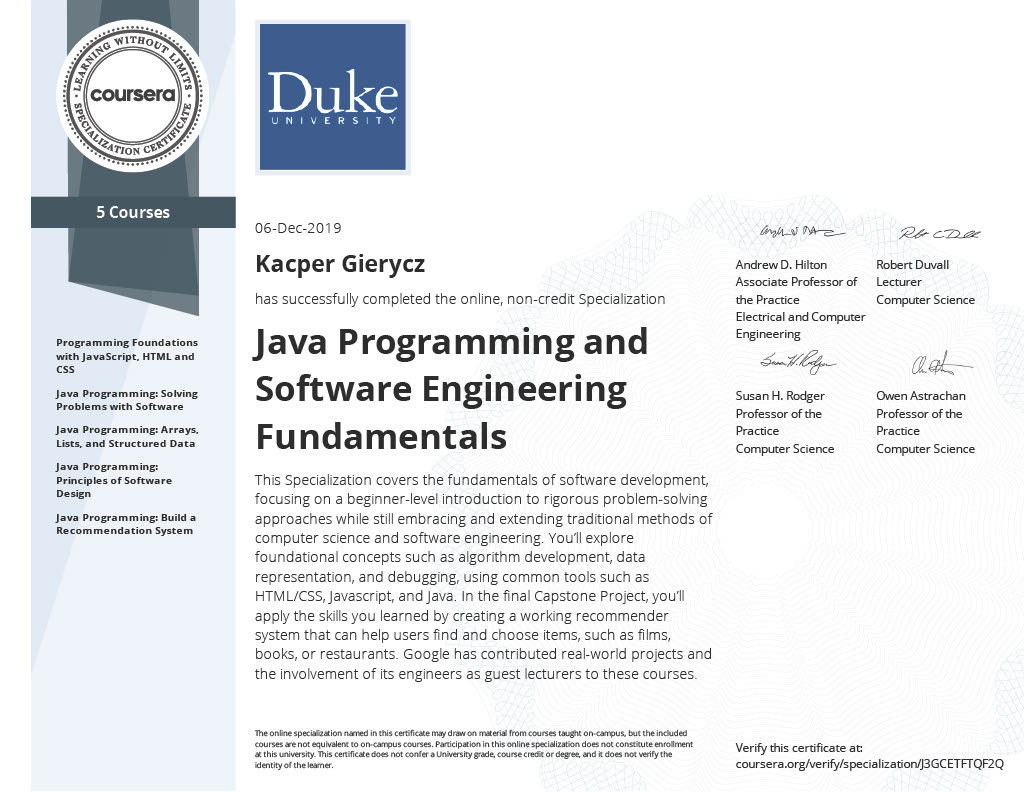Click course 'Java Programming: Principles of Software Design'

click(x=114, y=480)
